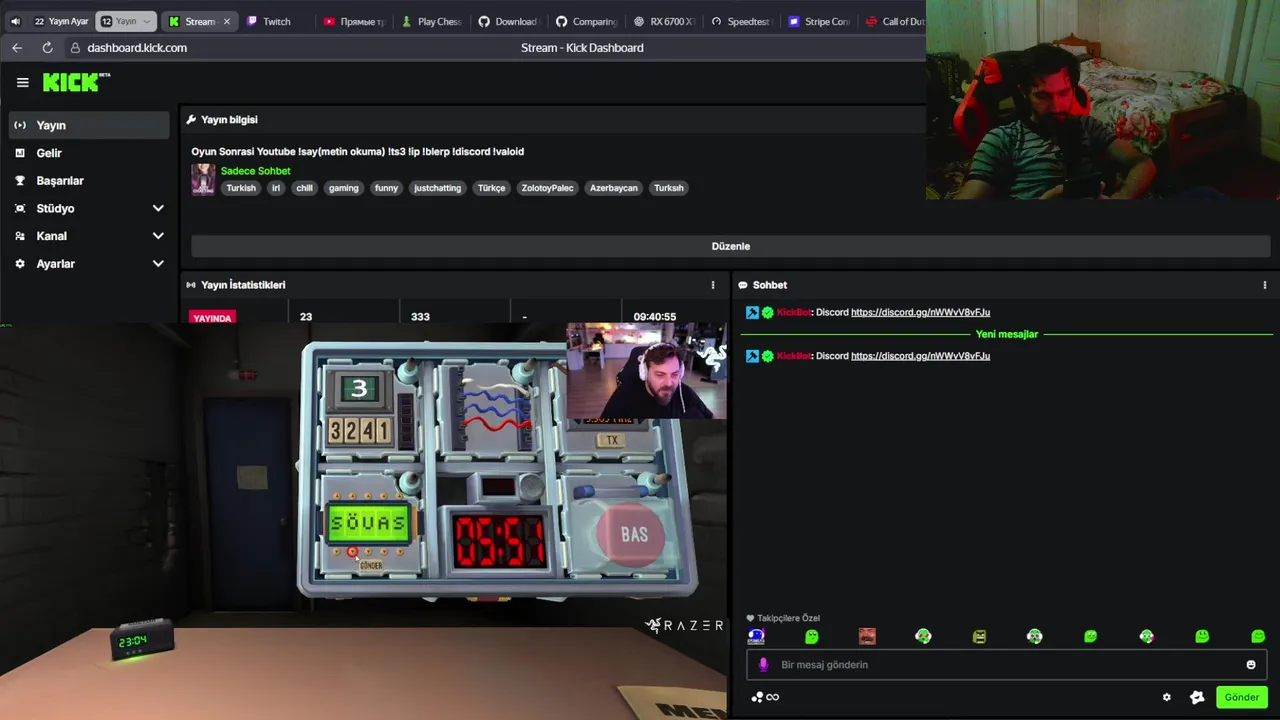Screen dimensions: 1280x720
Task: Click the 333 statistic value
Action: (x=420, y=316)
